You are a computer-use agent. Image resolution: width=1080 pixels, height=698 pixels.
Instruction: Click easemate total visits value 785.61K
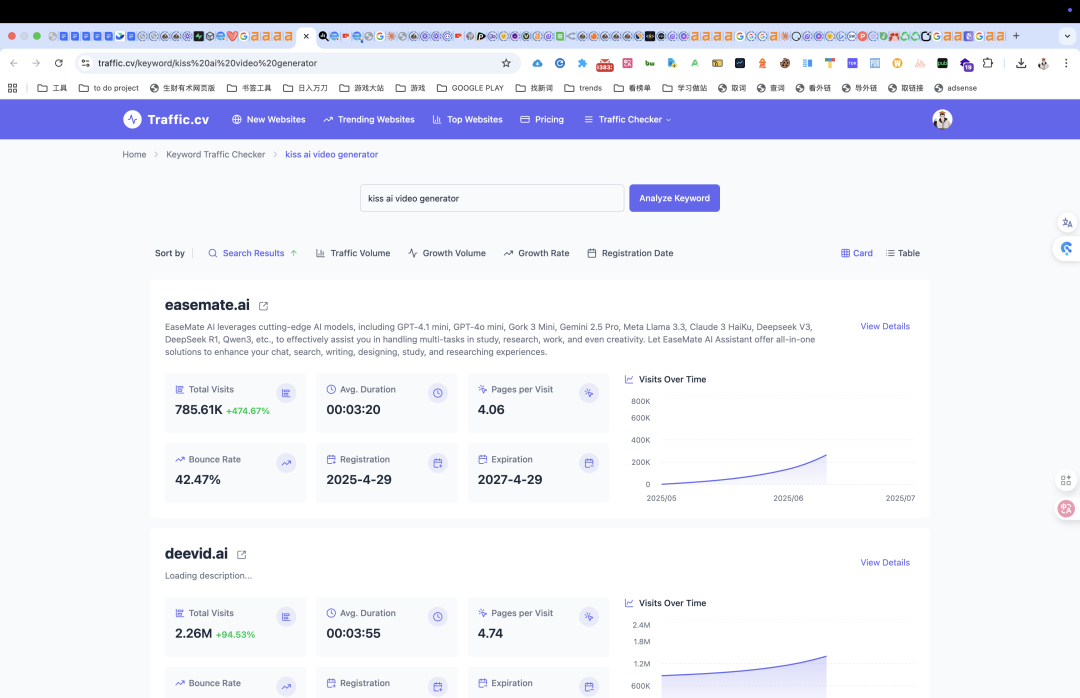coord(198,409)
